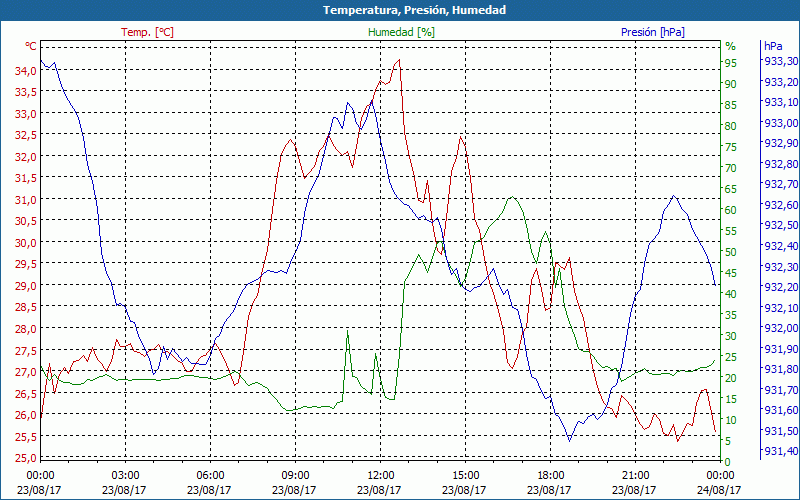This screenshot has width=800, height=500.
Task: Click the 933,00 pressure axis value
Action: point(781,123)
